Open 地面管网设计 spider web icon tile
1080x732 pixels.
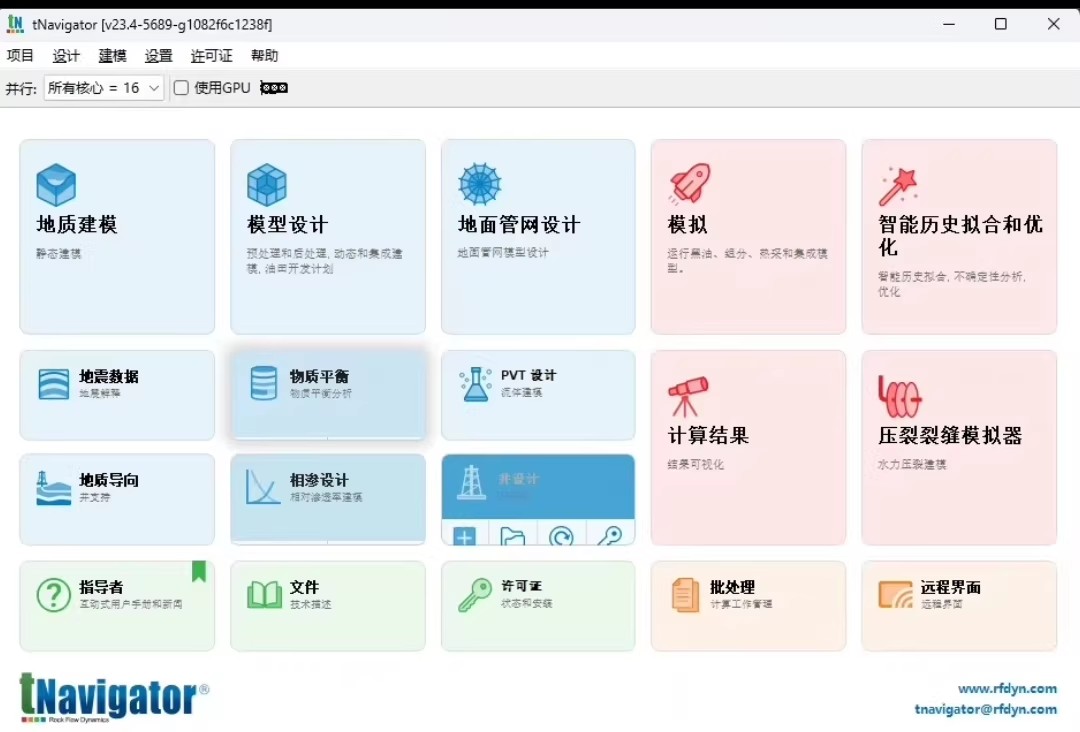tap(538, 237)
